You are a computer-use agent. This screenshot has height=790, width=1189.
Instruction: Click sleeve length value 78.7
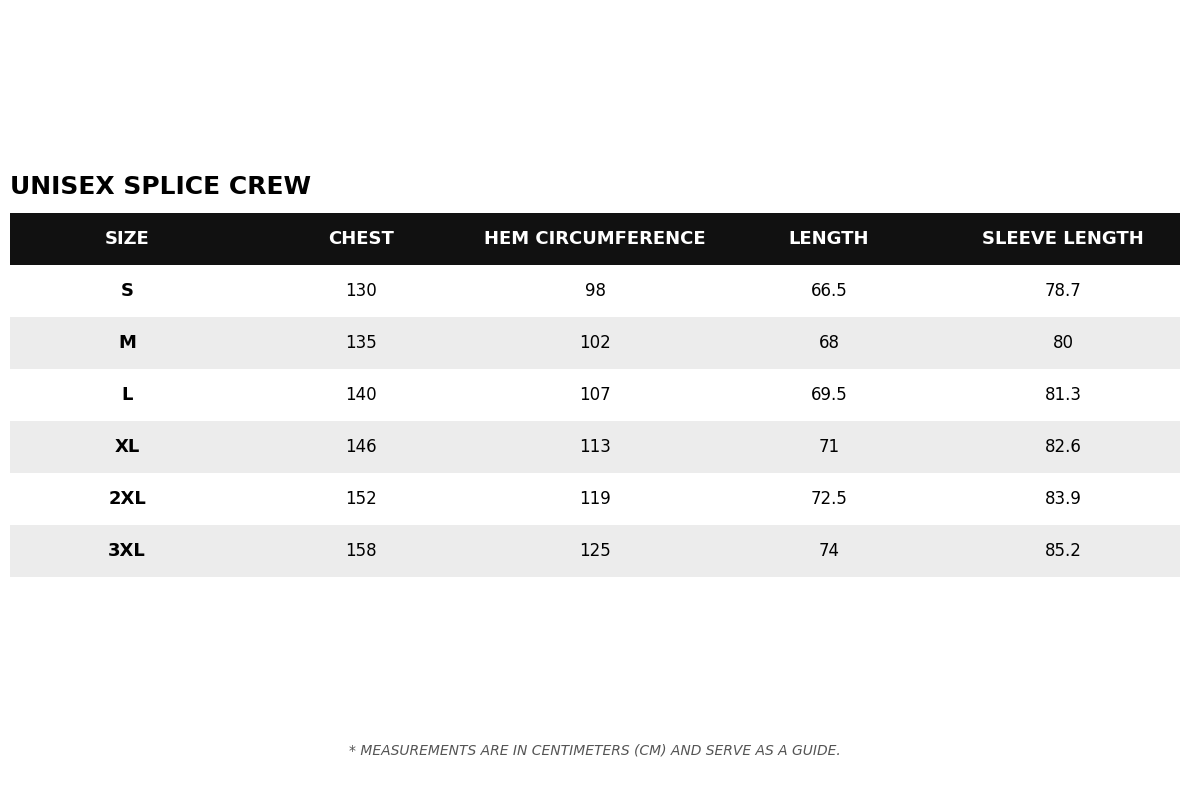pos(1062,290)
